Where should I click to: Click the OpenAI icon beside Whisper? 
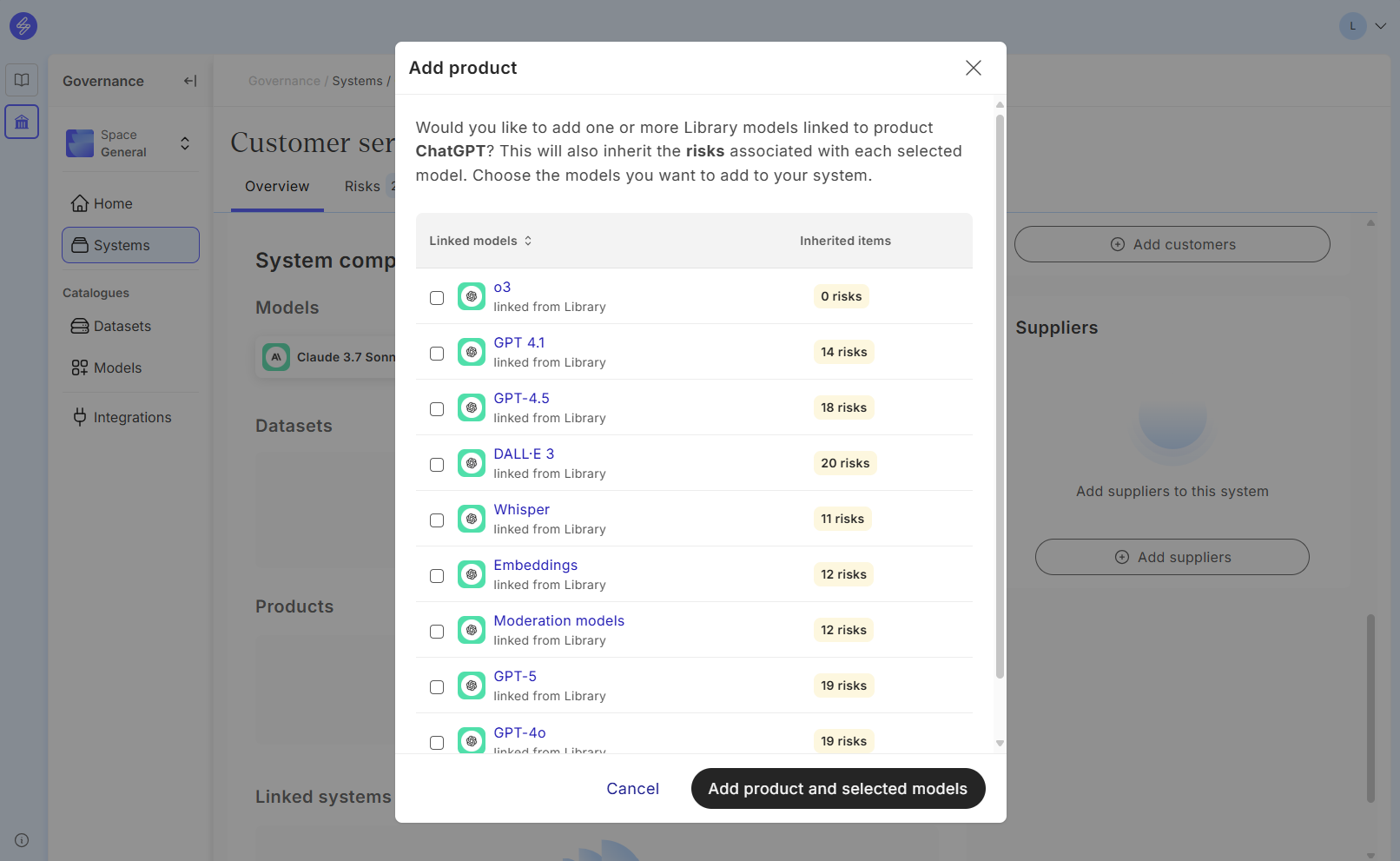[471, 519]
